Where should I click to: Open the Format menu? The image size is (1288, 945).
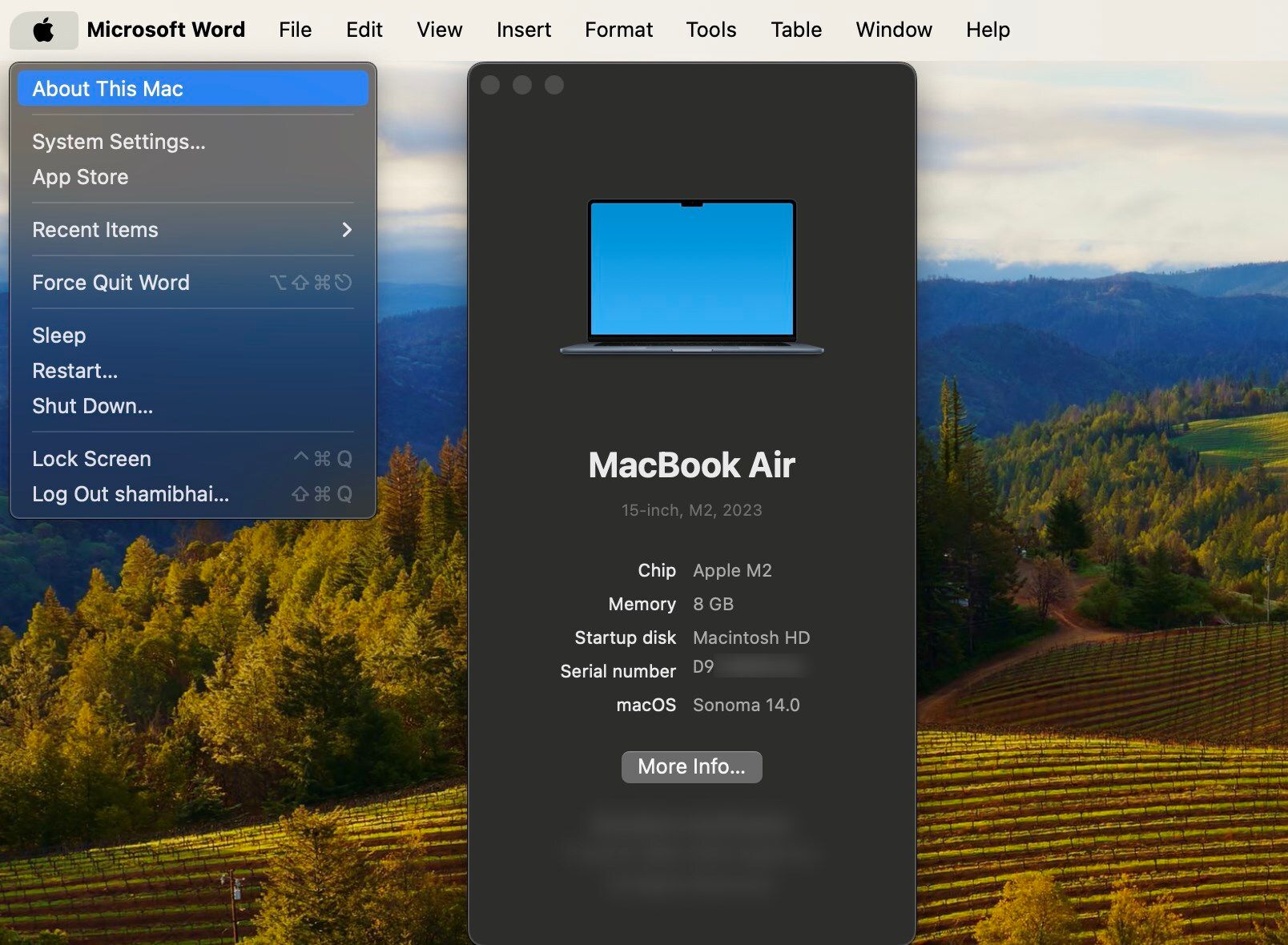[618, 30]
